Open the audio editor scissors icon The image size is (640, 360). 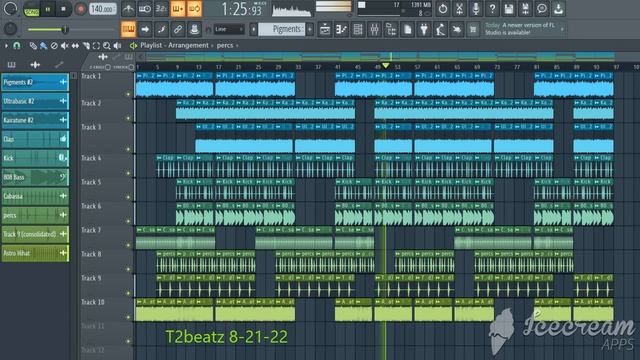click(460, 9)
